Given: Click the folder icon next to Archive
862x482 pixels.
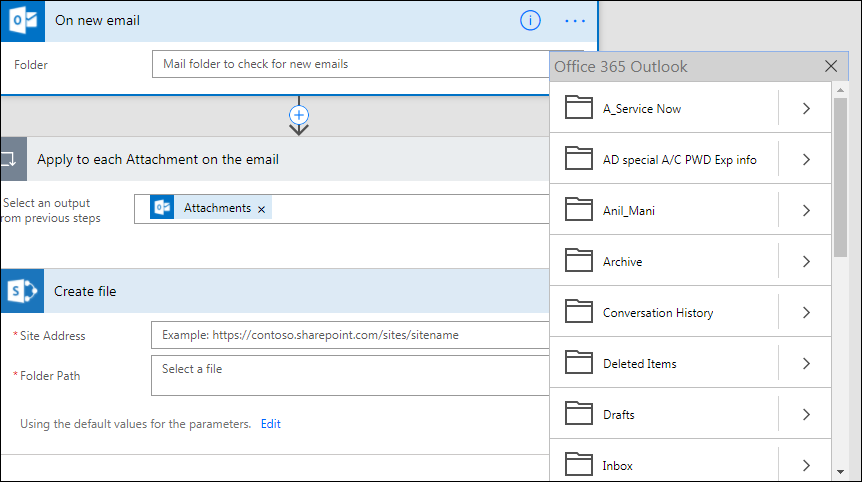Looking at the screenshot, I should coord(578,261).
